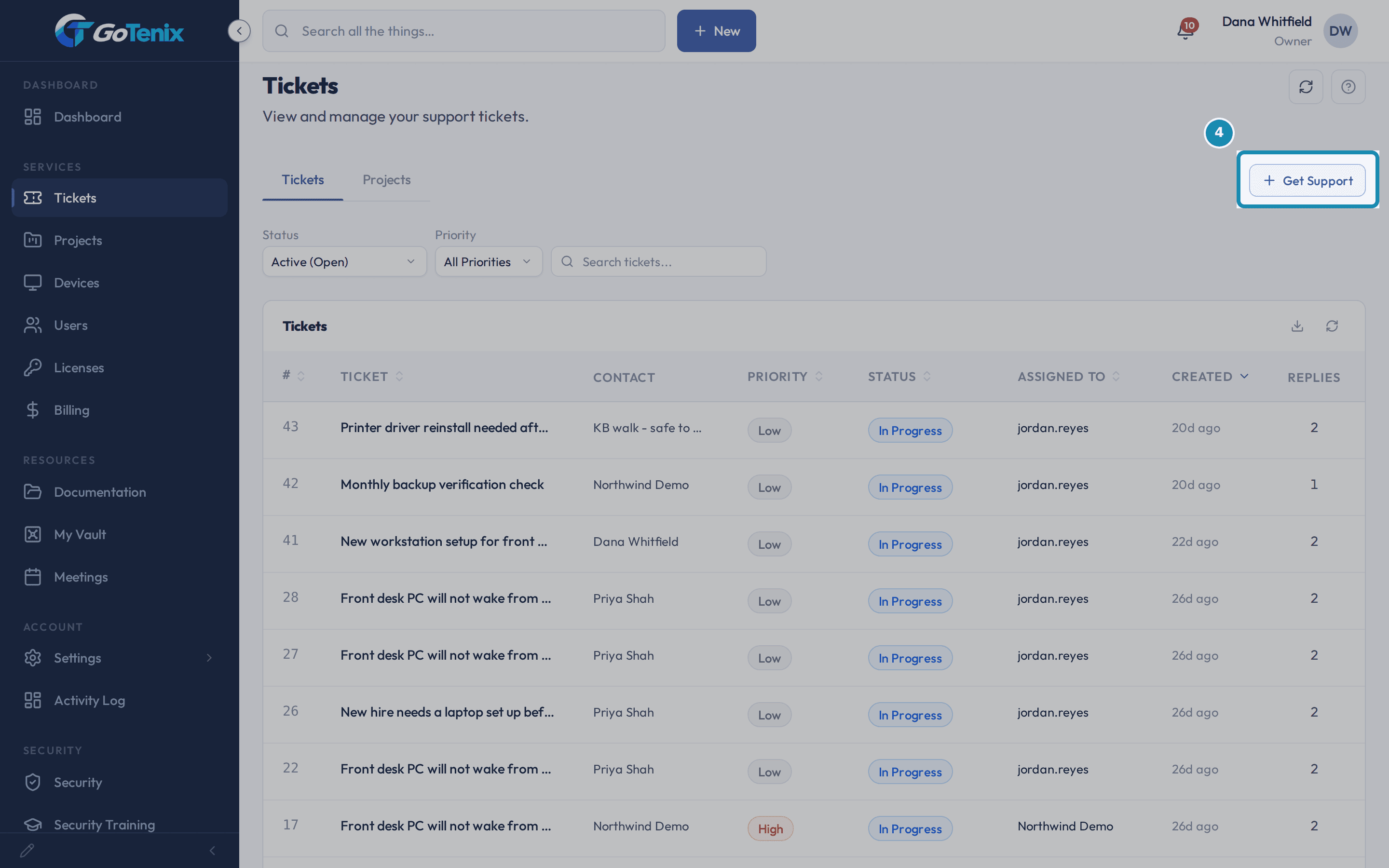The height and width of the screenshot is (868, 1389).
Task: Click contact KB walk - safe to
Action: coord(647,428)
